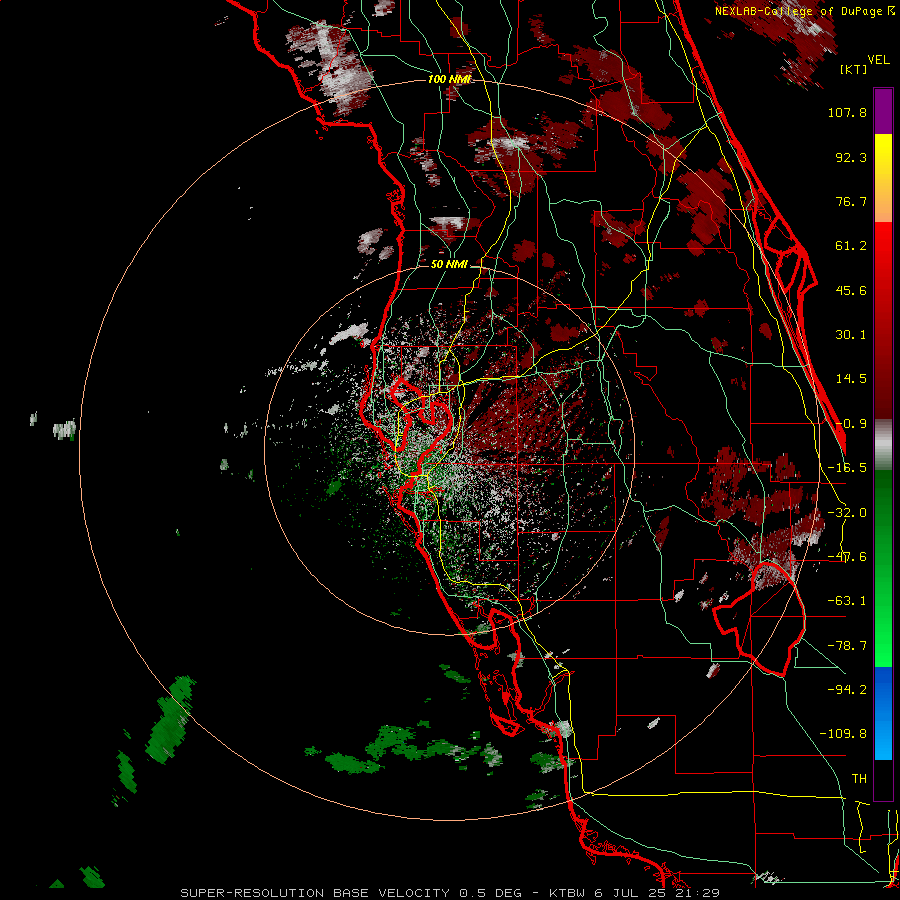Pick the gray near-zero segment of the color bar
Viewport: 900px width, 900px height.
pyautogui.click(x=883, y=444)
